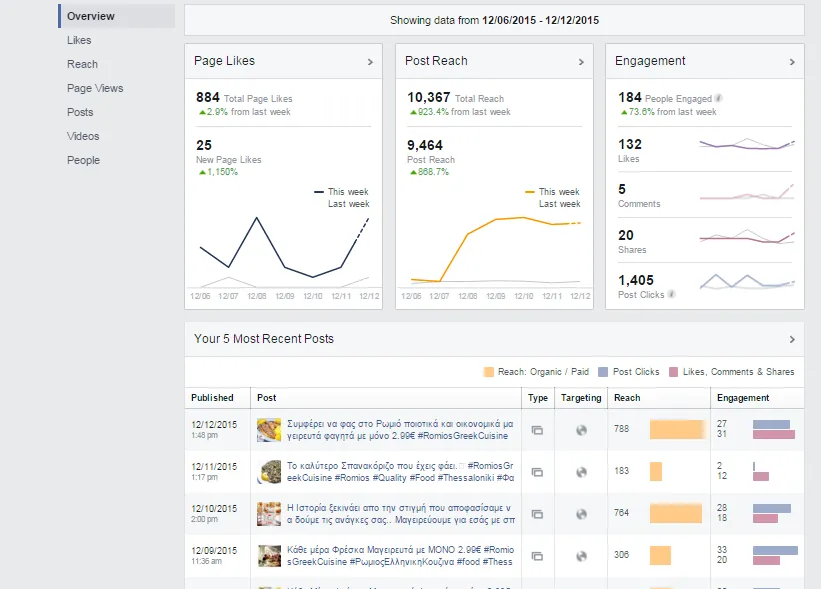821x589 pixels.
Task: Click the post type icon in the 12/09/2015 row
Action: coord(537,556)
